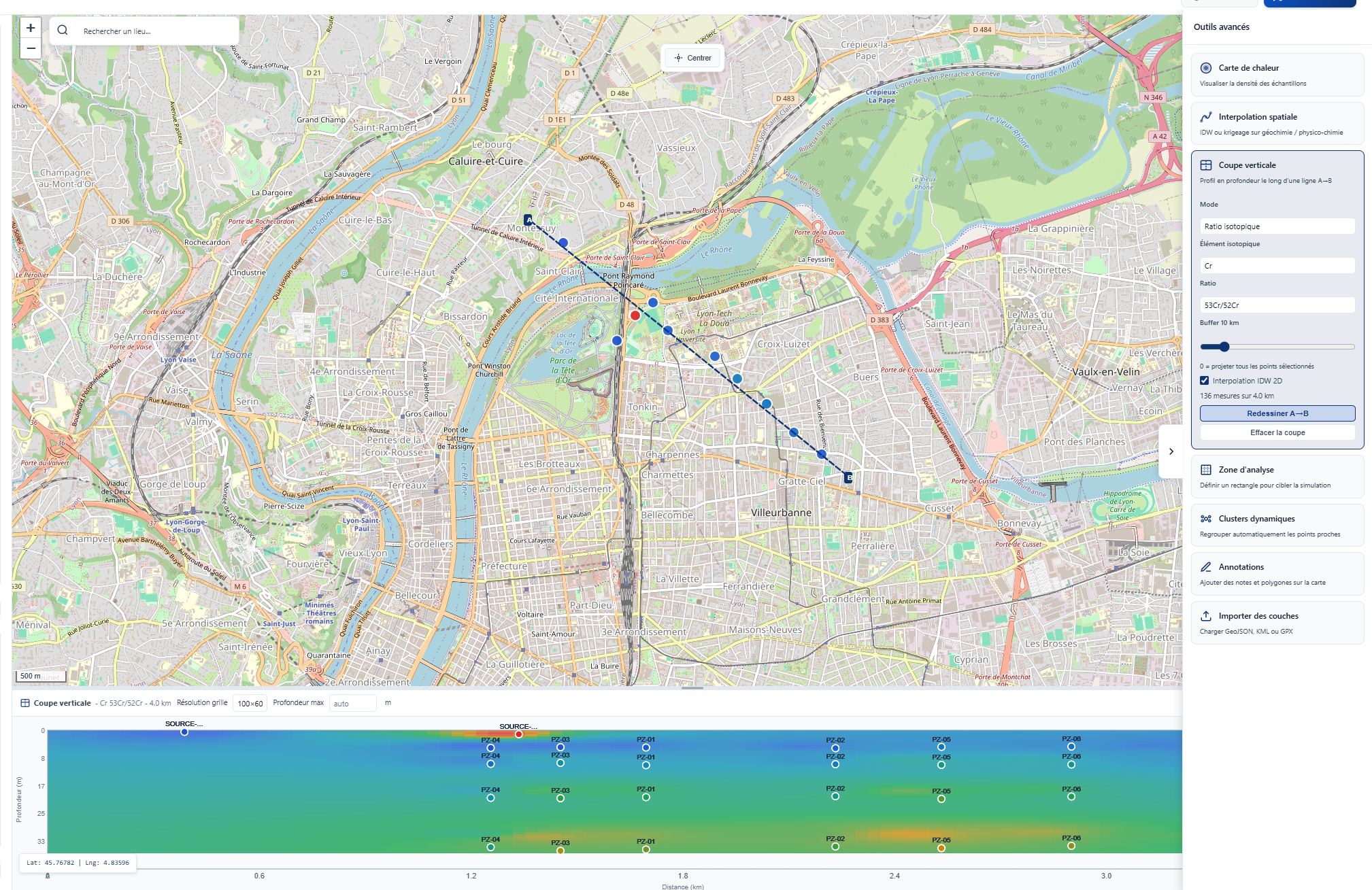Click the Interpolation spatiale curve icon
1372x890 pixels.
(1206, 117)
